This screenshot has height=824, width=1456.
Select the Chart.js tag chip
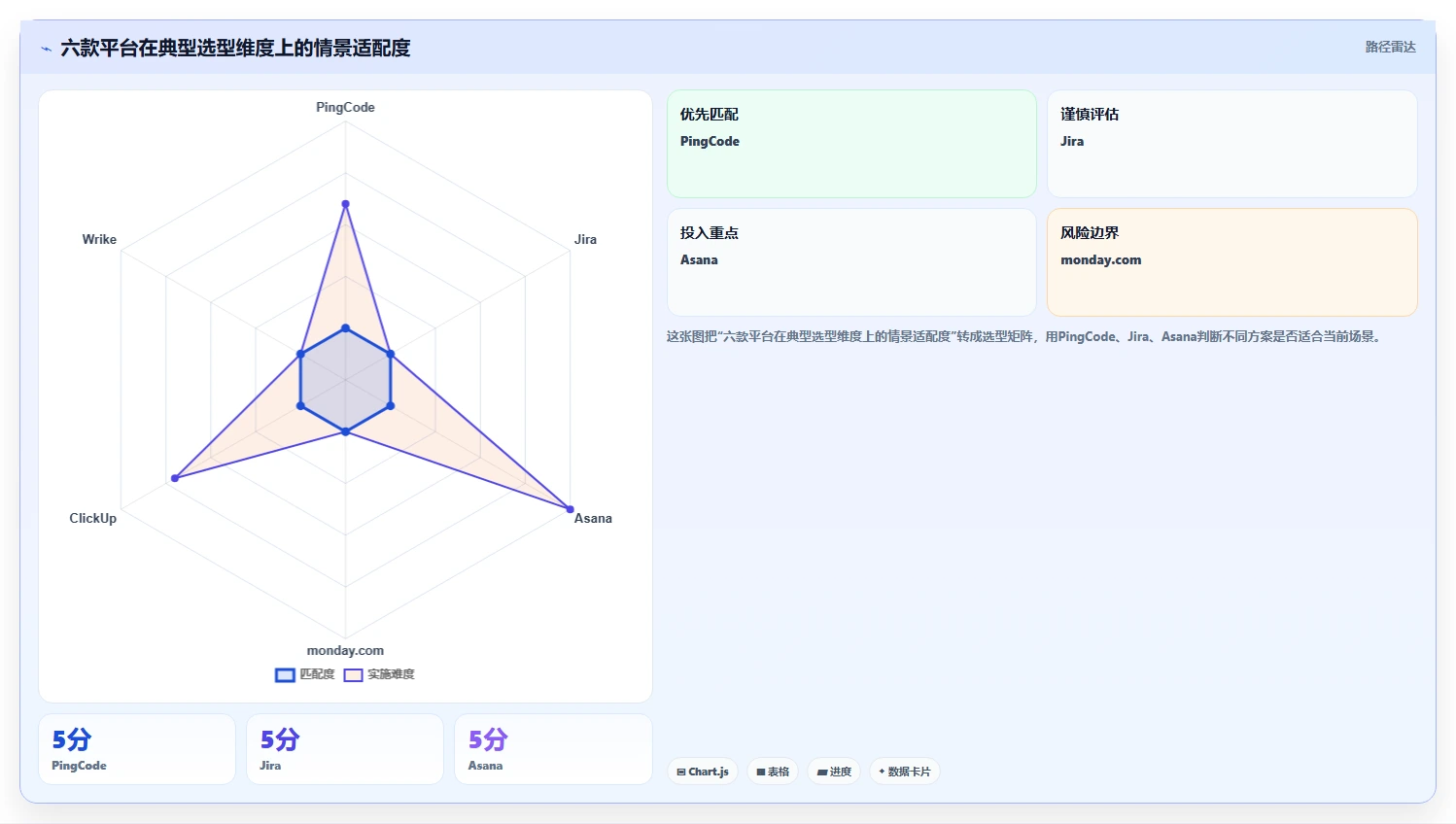(703, 772)
